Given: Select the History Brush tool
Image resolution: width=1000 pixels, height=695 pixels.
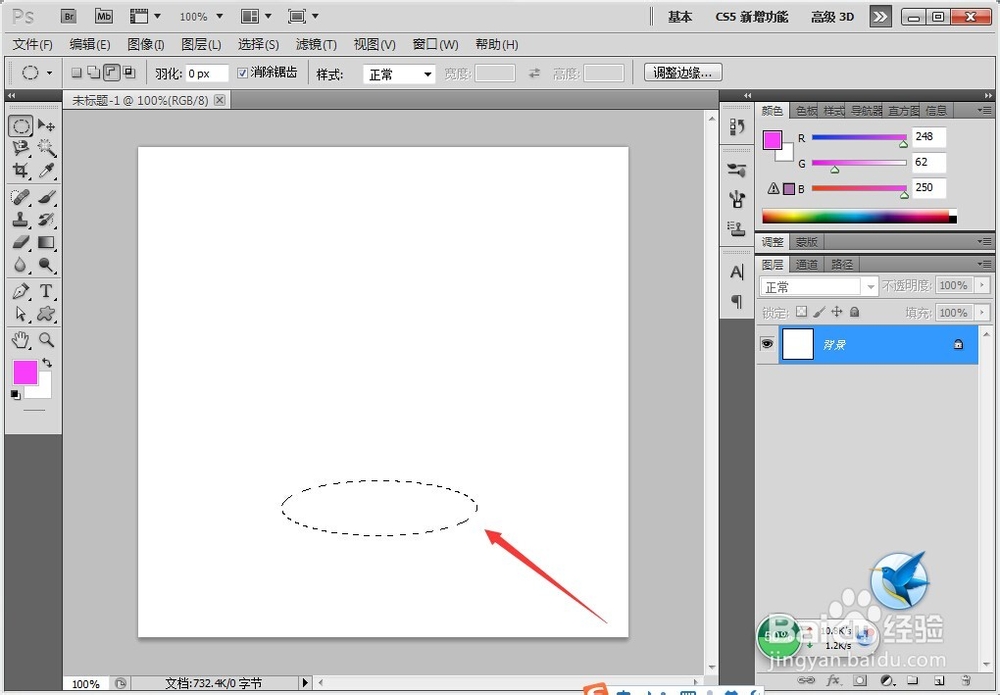Looking at the screenshot, I should [46, 219].
